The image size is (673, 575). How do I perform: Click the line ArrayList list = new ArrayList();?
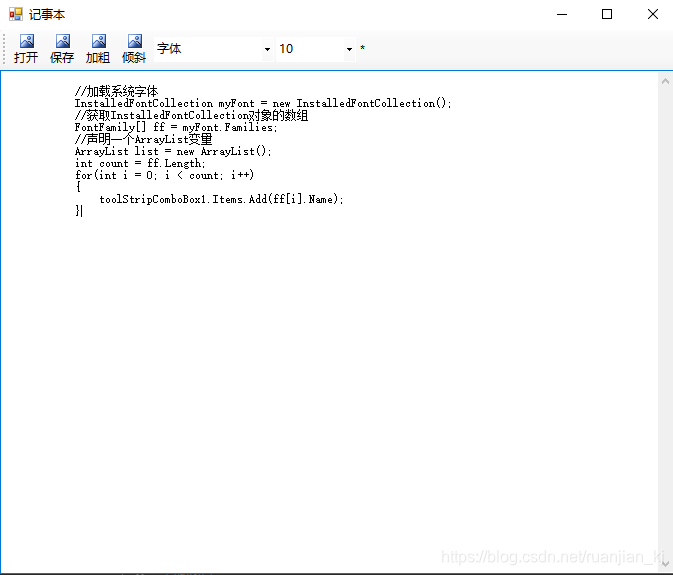173,151
